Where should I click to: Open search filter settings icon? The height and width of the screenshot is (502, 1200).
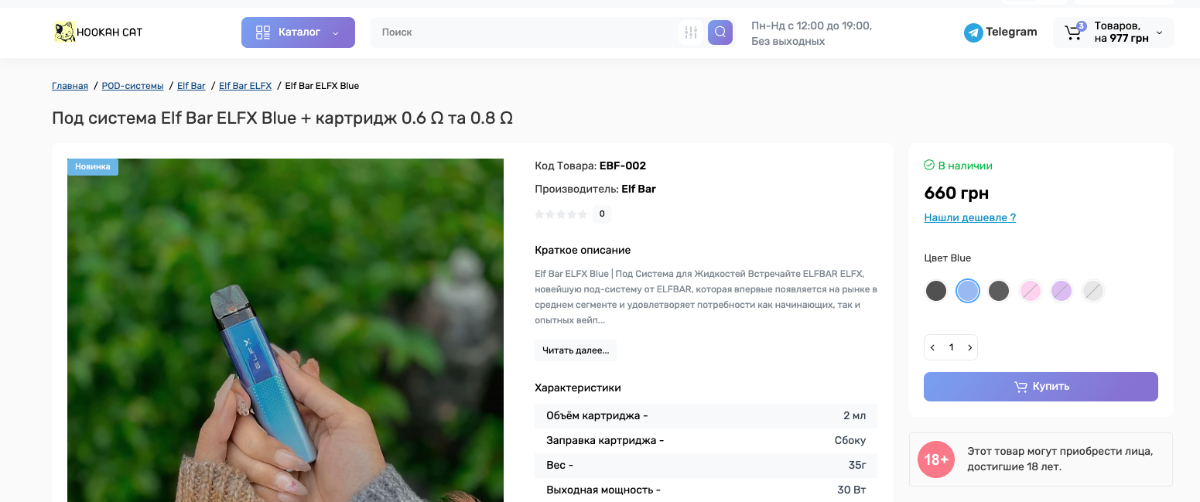tap(691, 33)
